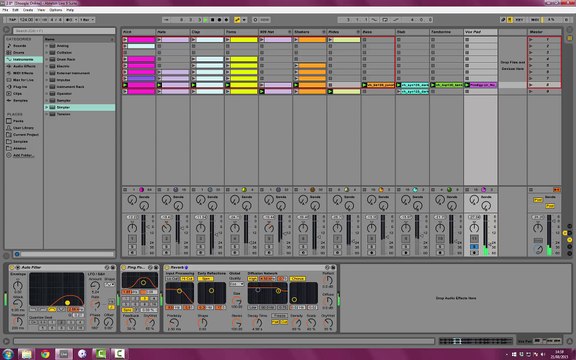Toggle Ping Pong Delay Sync button

click(x=127, y=310)
